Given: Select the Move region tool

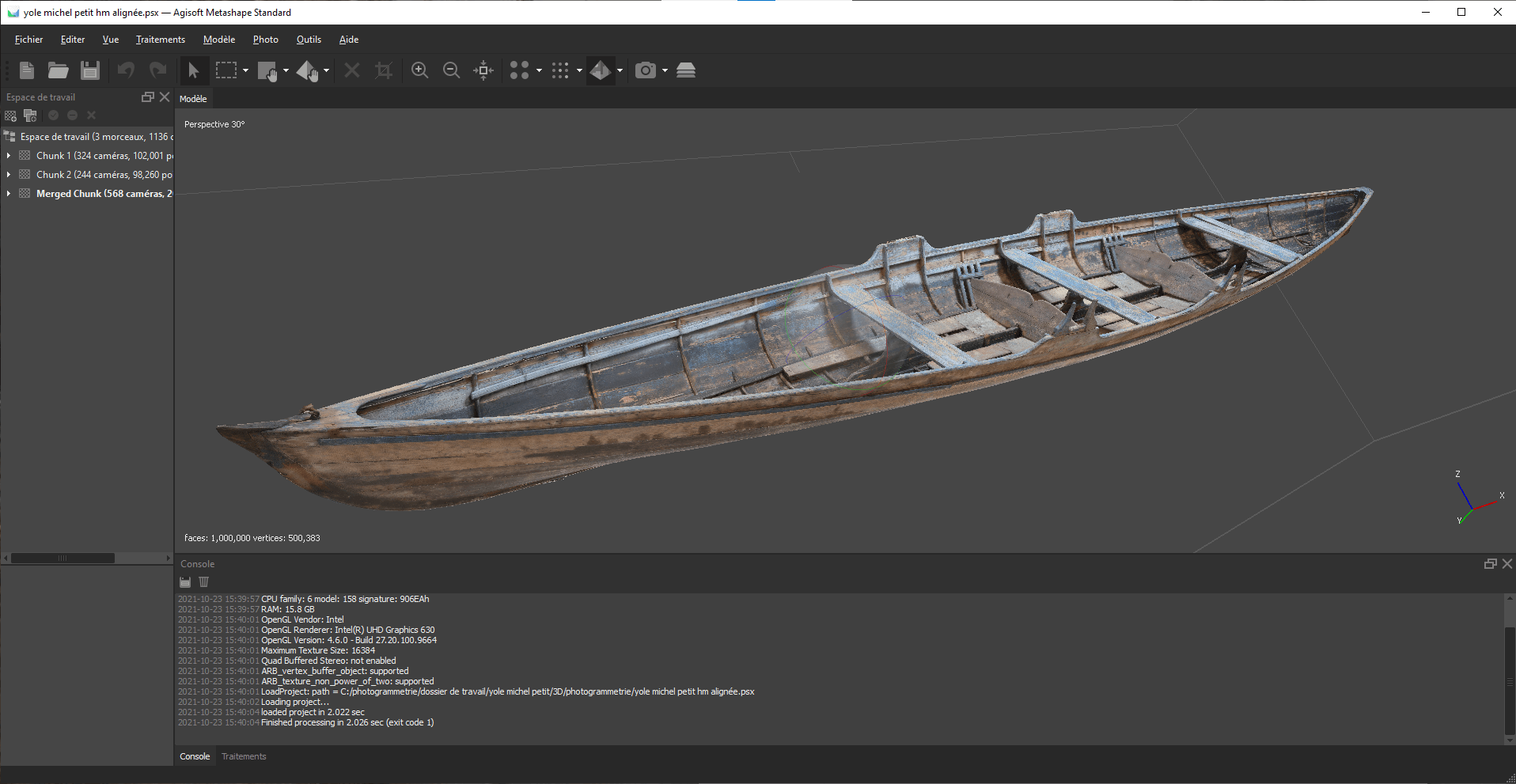Looking at the screenshot, I should coord(267,70).
